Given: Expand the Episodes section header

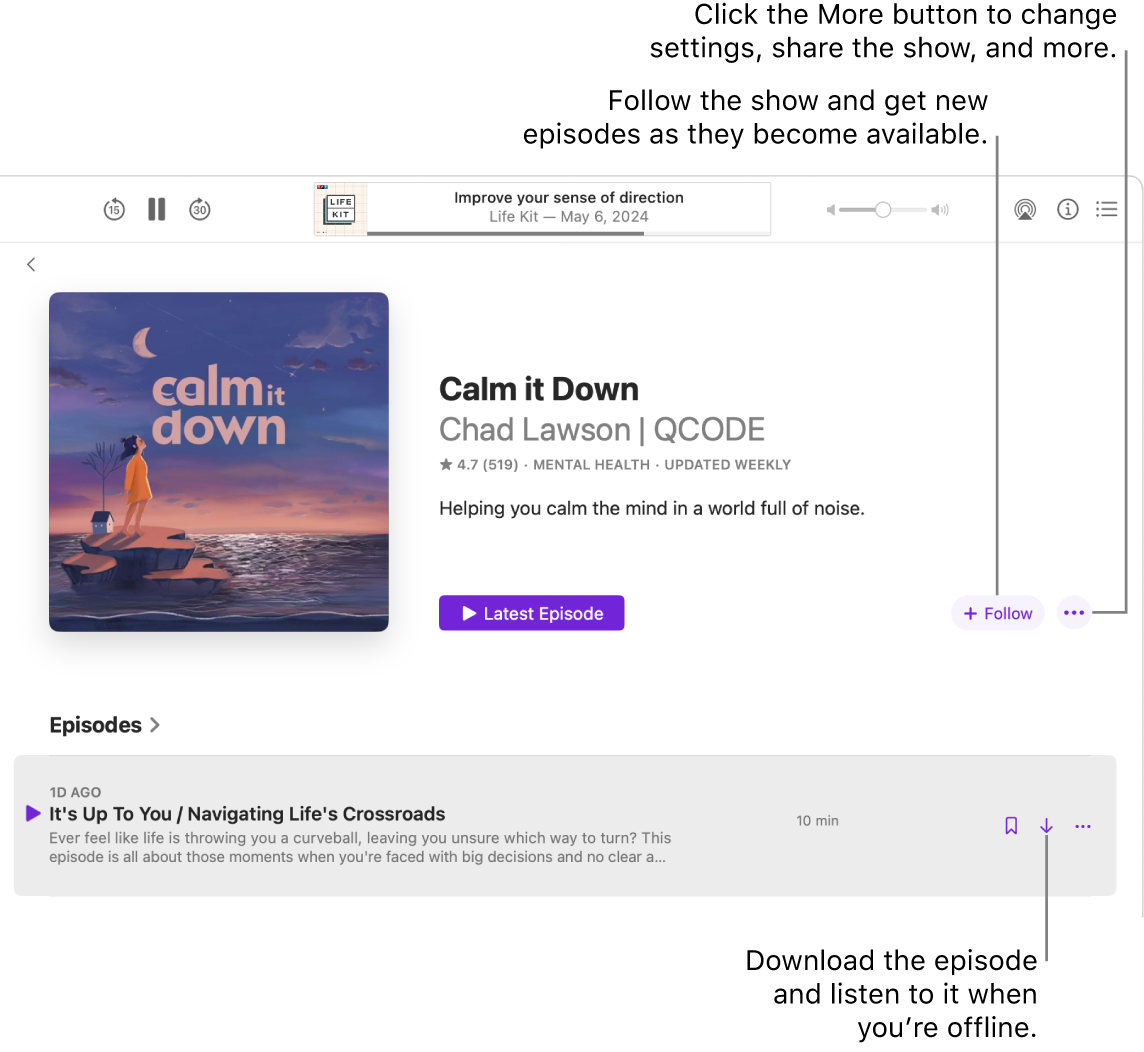Looking at the screenshot, I should coord(104,725).
